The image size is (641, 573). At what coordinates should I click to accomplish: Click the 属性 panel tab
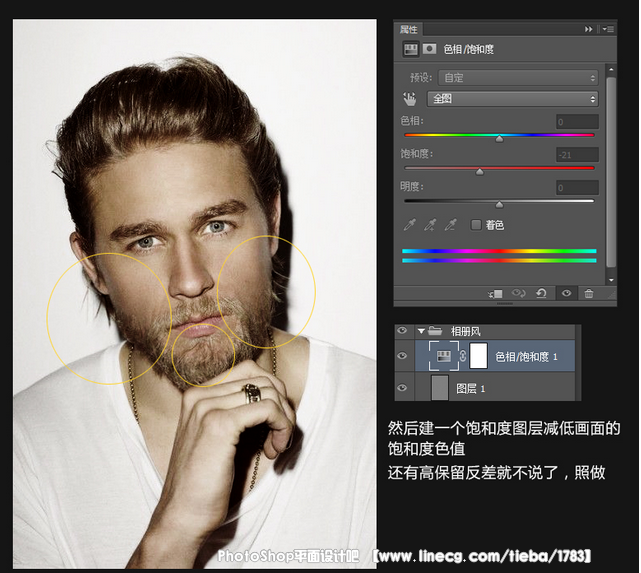(407, 29)
